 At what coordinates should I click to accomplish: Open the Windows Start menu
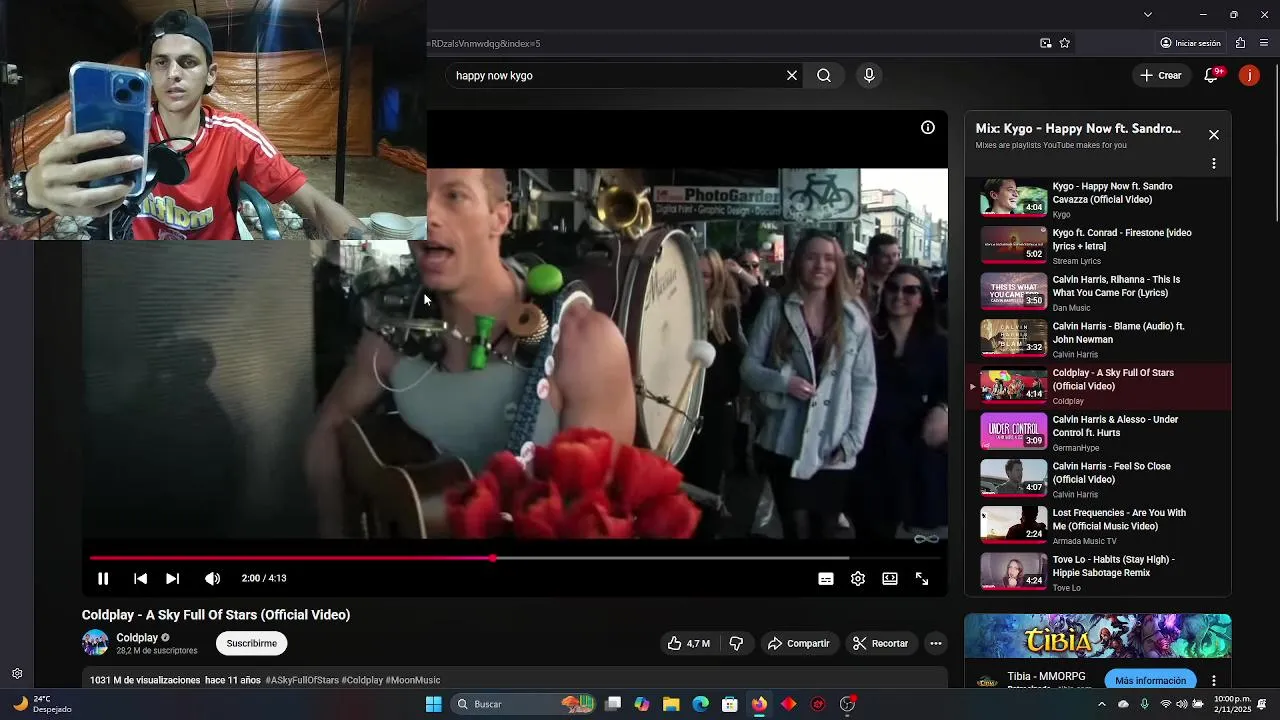[x=434, y=704]
